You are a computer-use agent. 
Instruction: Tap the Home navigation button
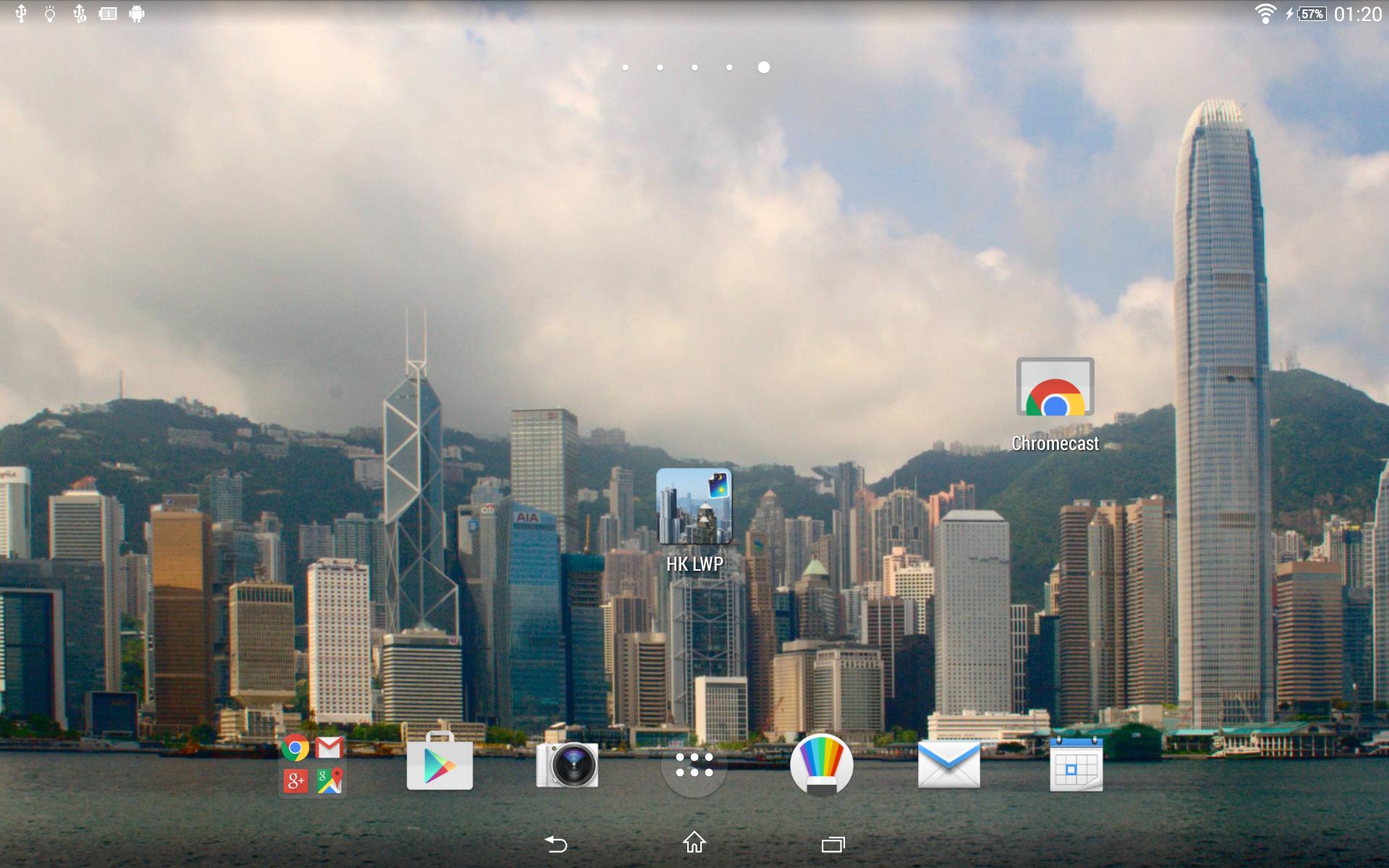point(694,842)
